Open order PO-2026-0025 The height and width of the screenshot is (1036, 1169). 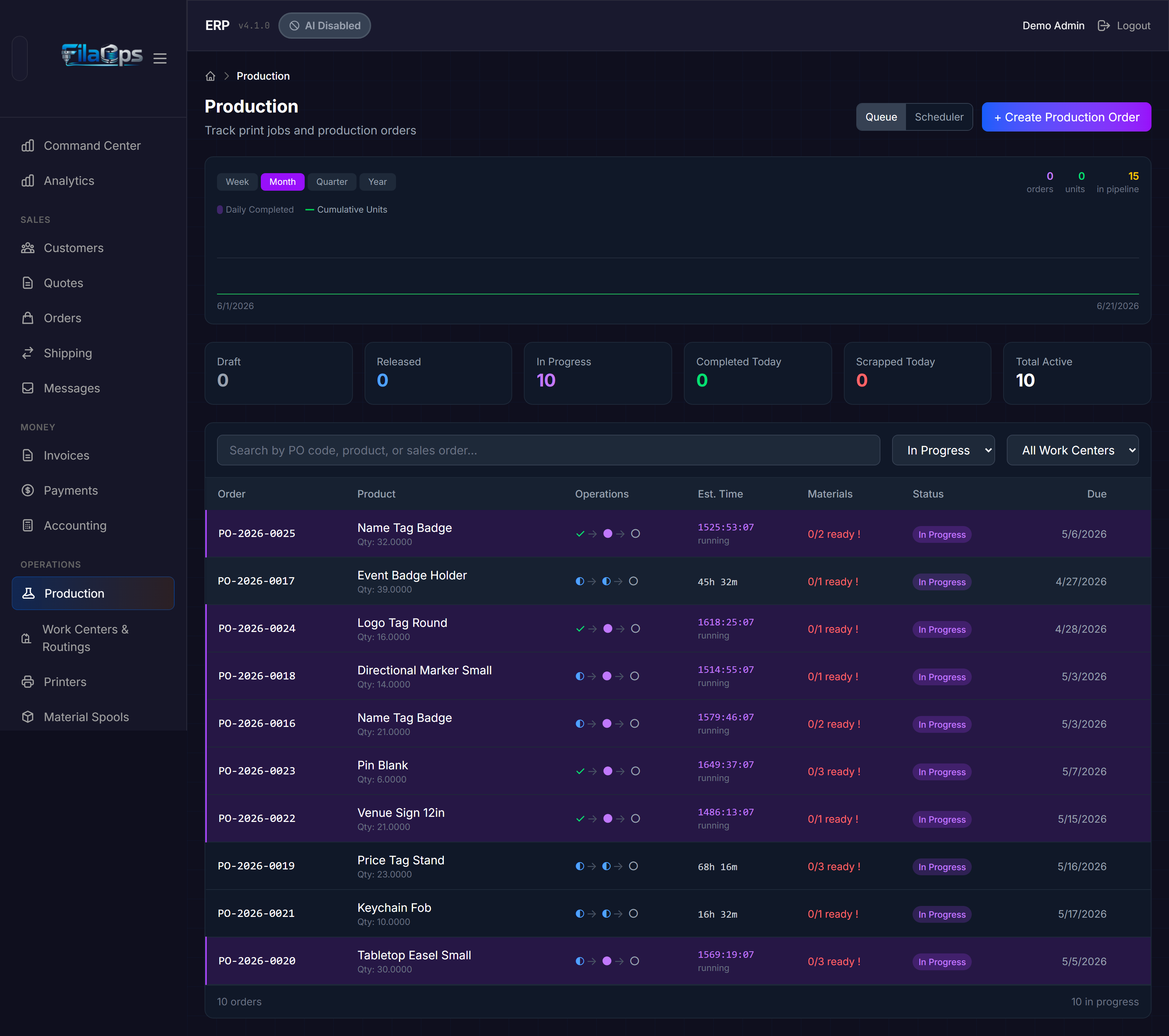pos(257,534)
